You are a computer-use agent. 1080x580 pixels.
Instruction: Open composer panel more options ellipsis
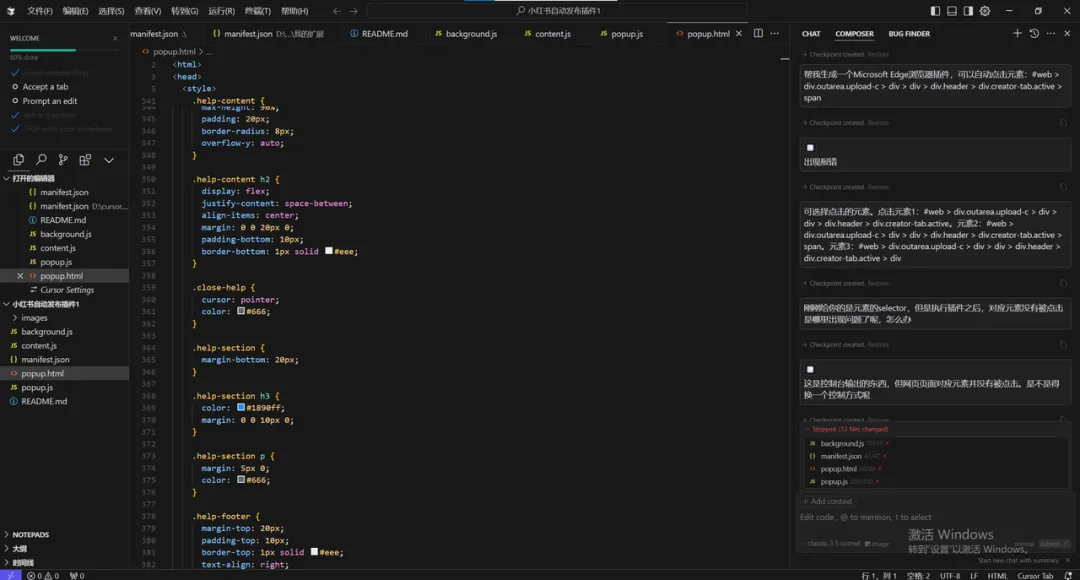pos(1050,33)
